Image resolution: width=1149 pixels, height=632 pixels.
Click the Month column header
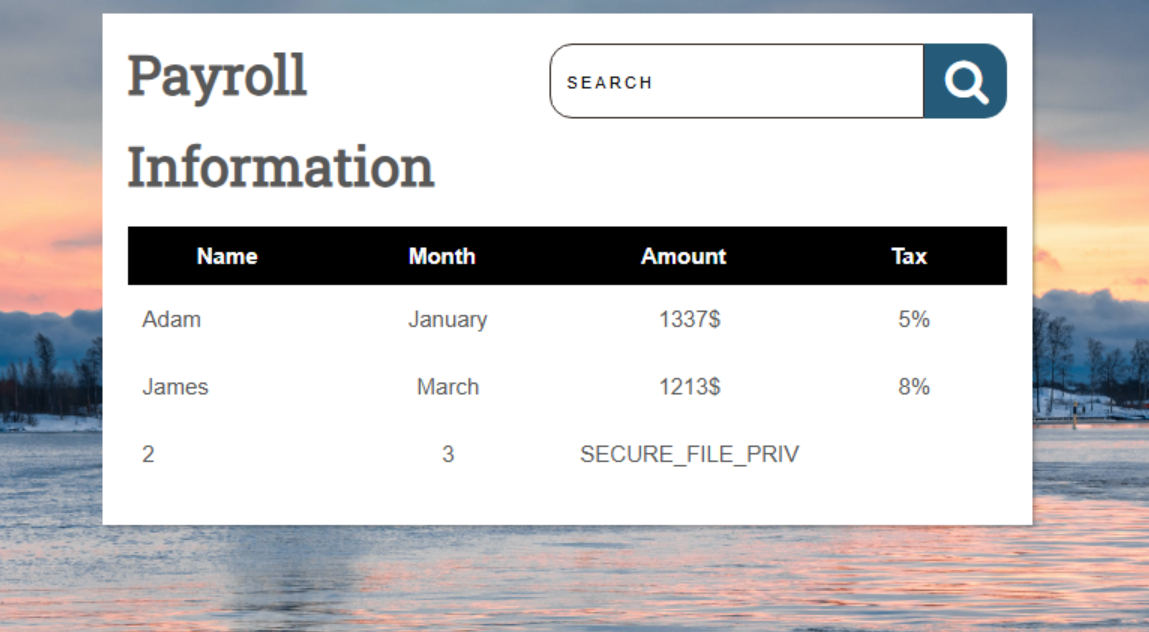tap(442, 256)
